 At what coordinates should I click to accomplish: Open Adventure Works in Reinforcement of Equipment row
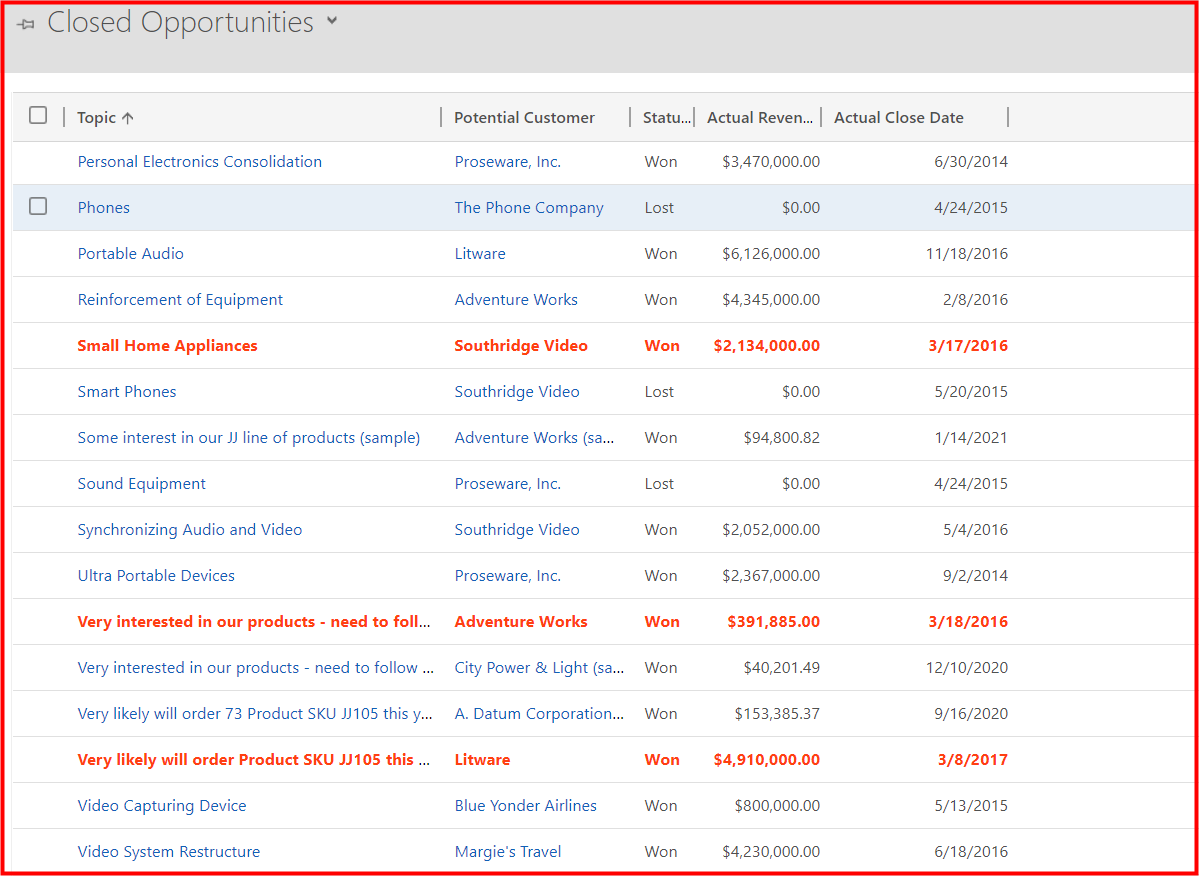pos(516,300)
